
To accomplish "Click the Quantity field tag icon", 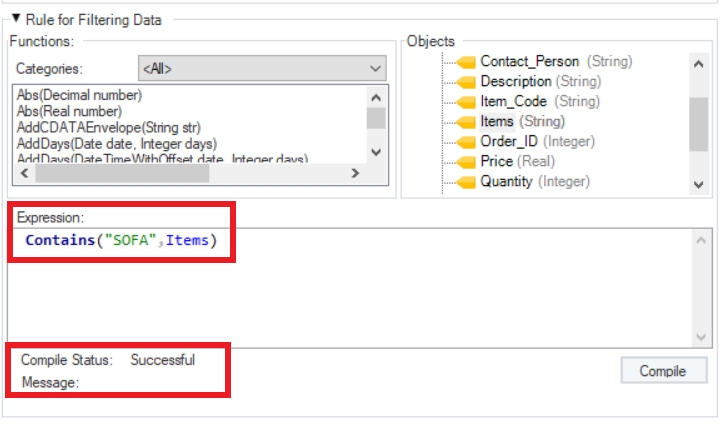I will click(x=466, y=182).
